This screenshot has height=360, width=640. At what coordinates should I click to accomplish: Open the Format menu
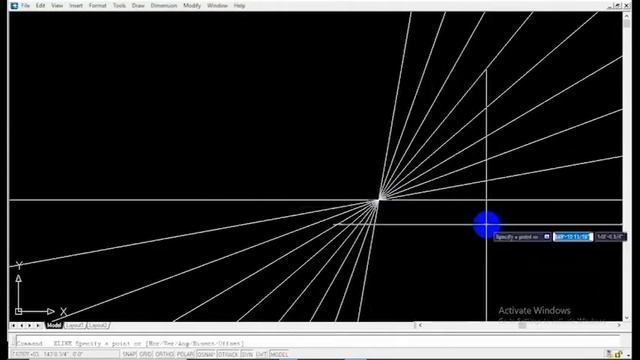[x=98, y=6]
